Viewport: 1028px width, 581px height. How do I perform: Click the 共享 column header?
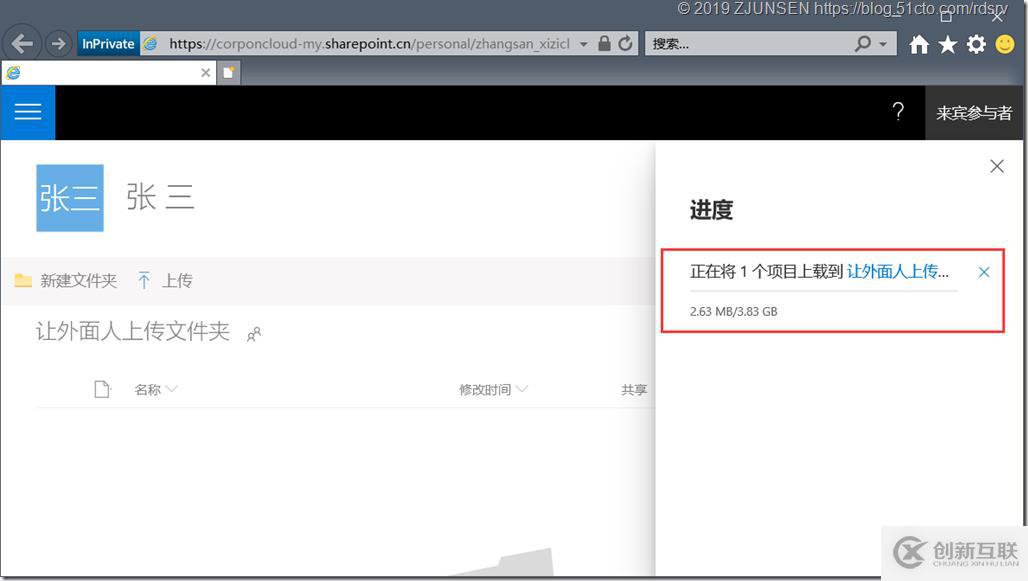pos(634,390)
